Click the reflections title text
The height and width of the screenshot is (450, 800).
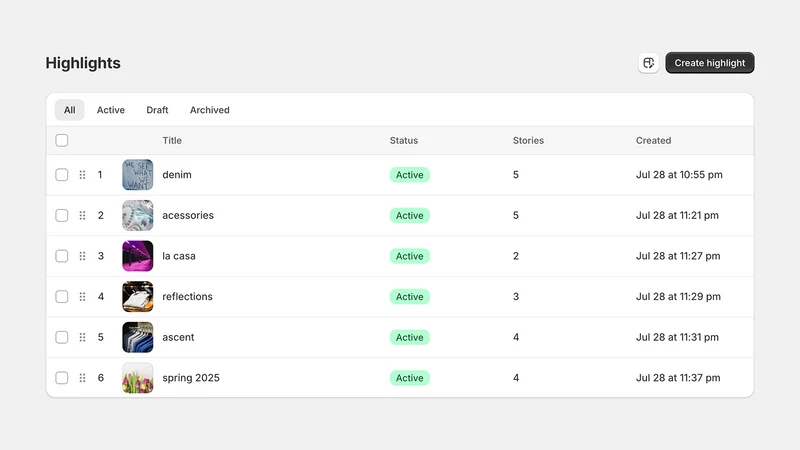pyautogui.click(x=187, y=296)
